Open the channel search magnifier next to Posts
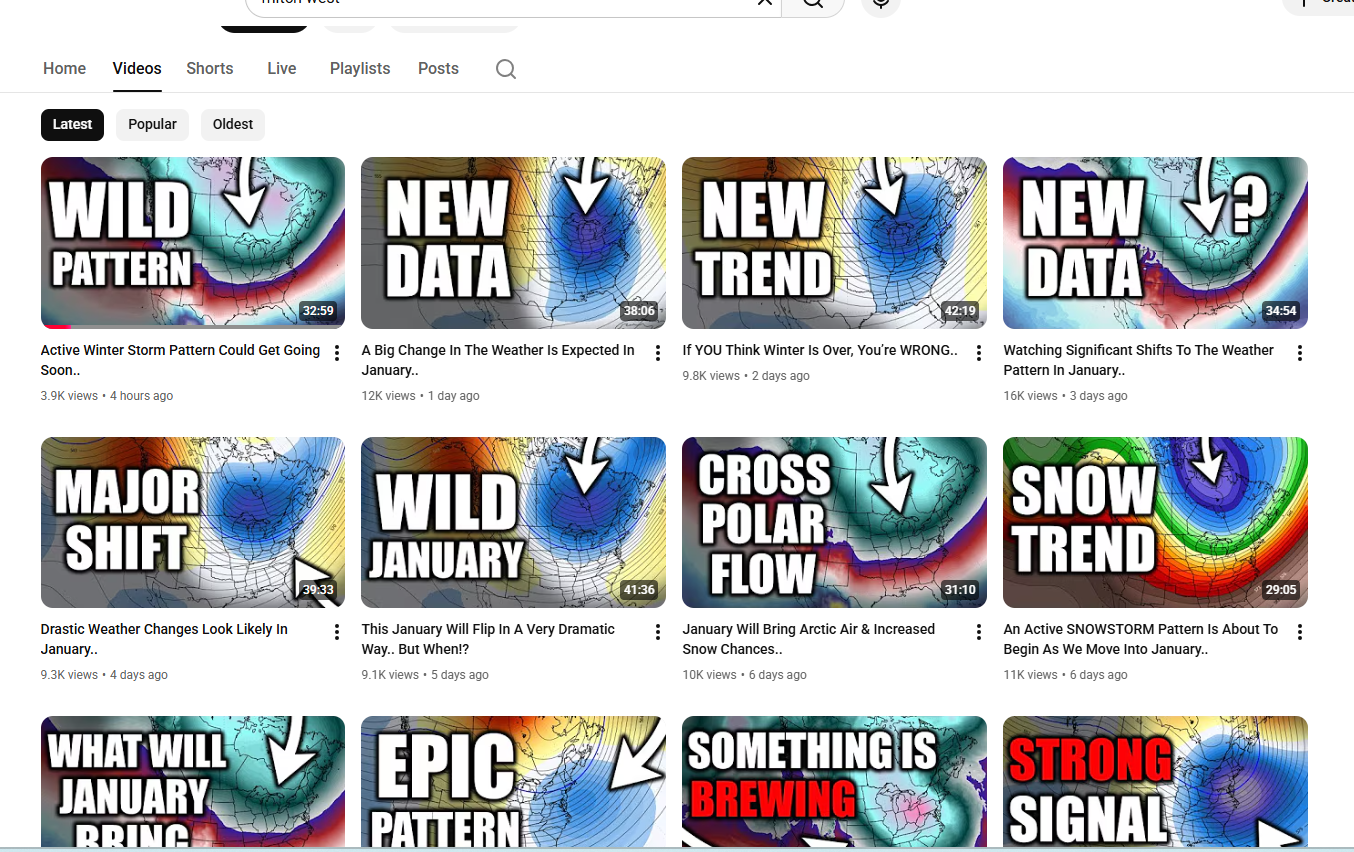Viewport: 1354px width, 852px height. point(506,69)
